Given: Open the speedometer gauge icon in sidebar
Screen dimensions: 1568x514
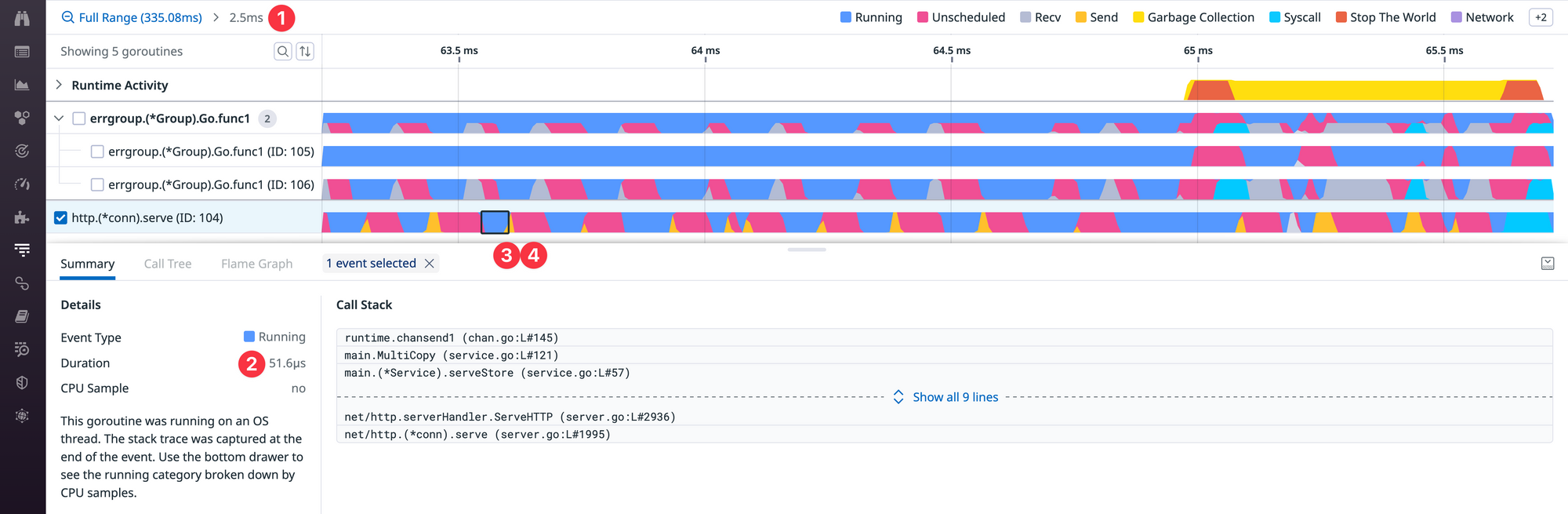Looking at the screenshot, I should point(22,184).
